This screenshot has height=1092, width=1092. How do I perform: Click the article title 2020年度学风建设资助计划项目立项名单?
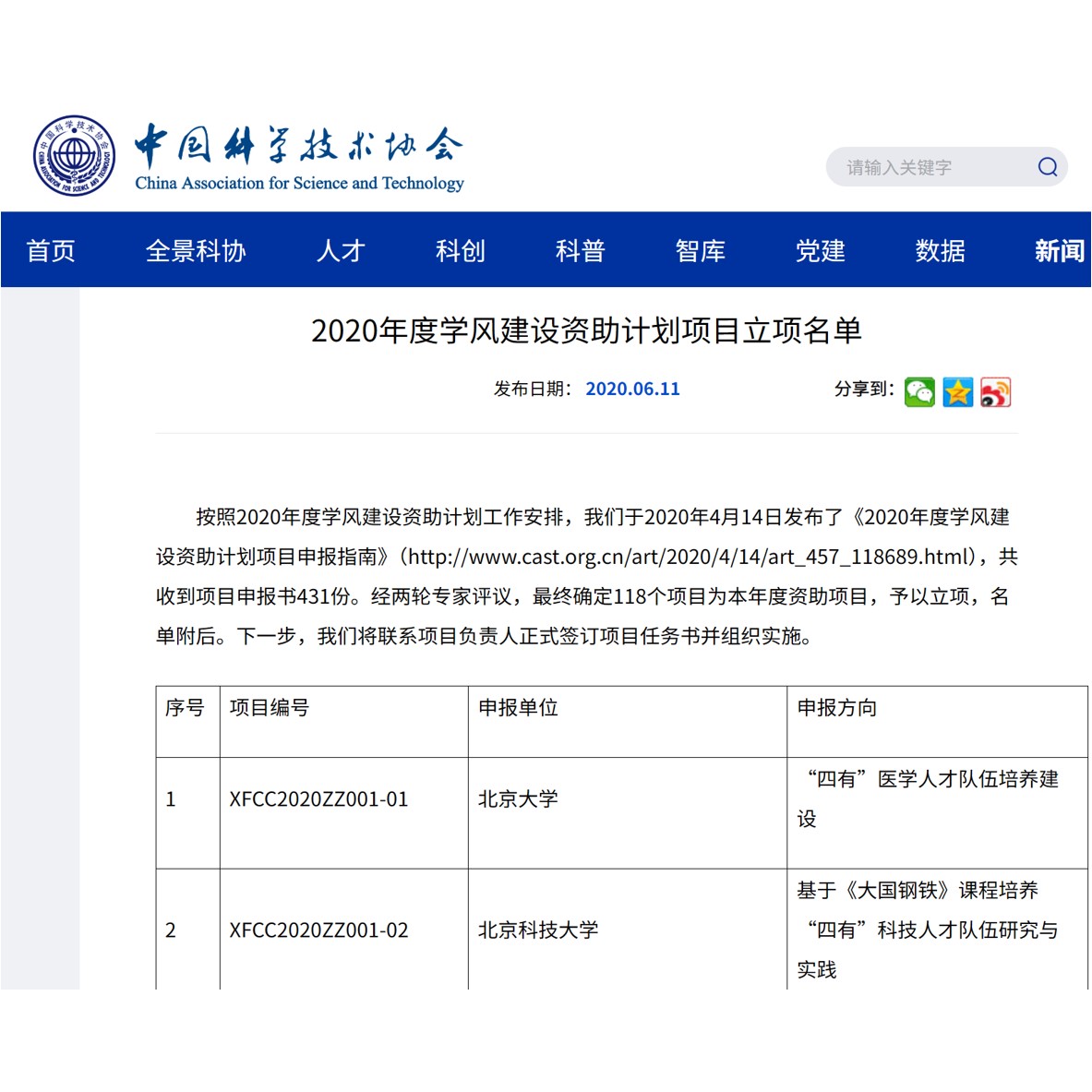[586, 330]
